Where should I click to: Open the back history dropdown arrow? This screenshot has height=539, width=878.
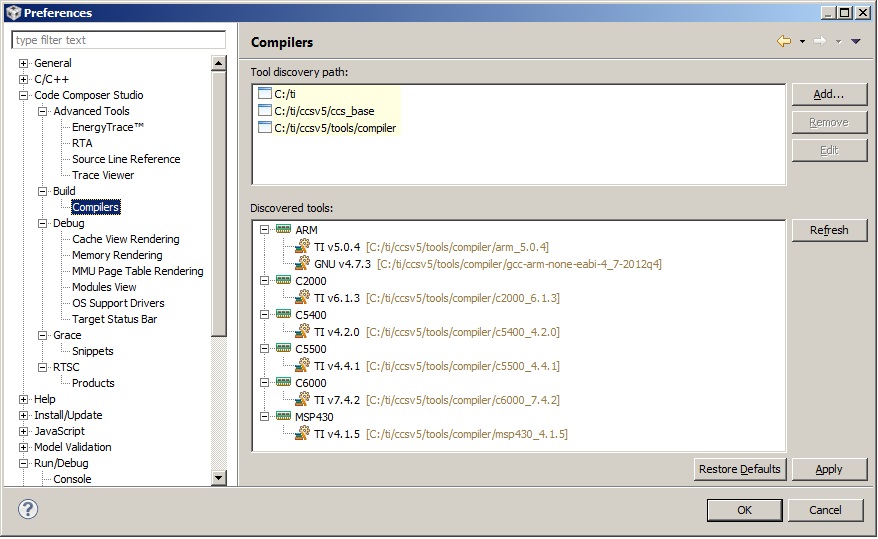click(802, 41)
